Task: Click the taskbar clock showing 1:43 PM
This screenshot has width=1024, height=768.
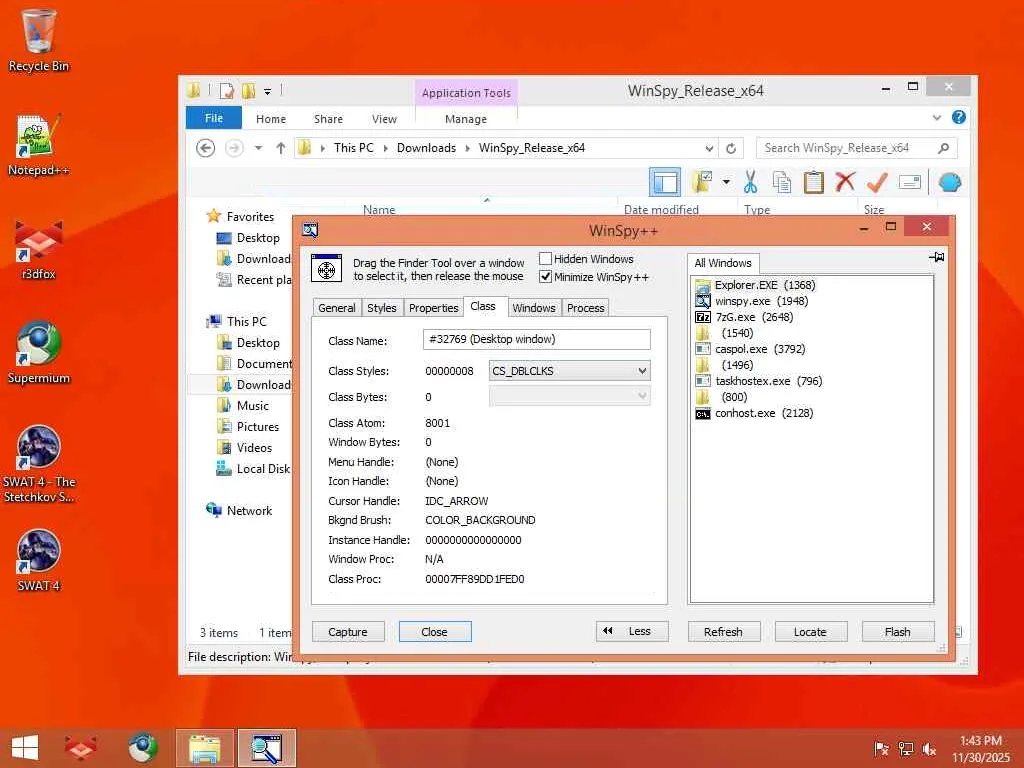Action: click(980, 749)
